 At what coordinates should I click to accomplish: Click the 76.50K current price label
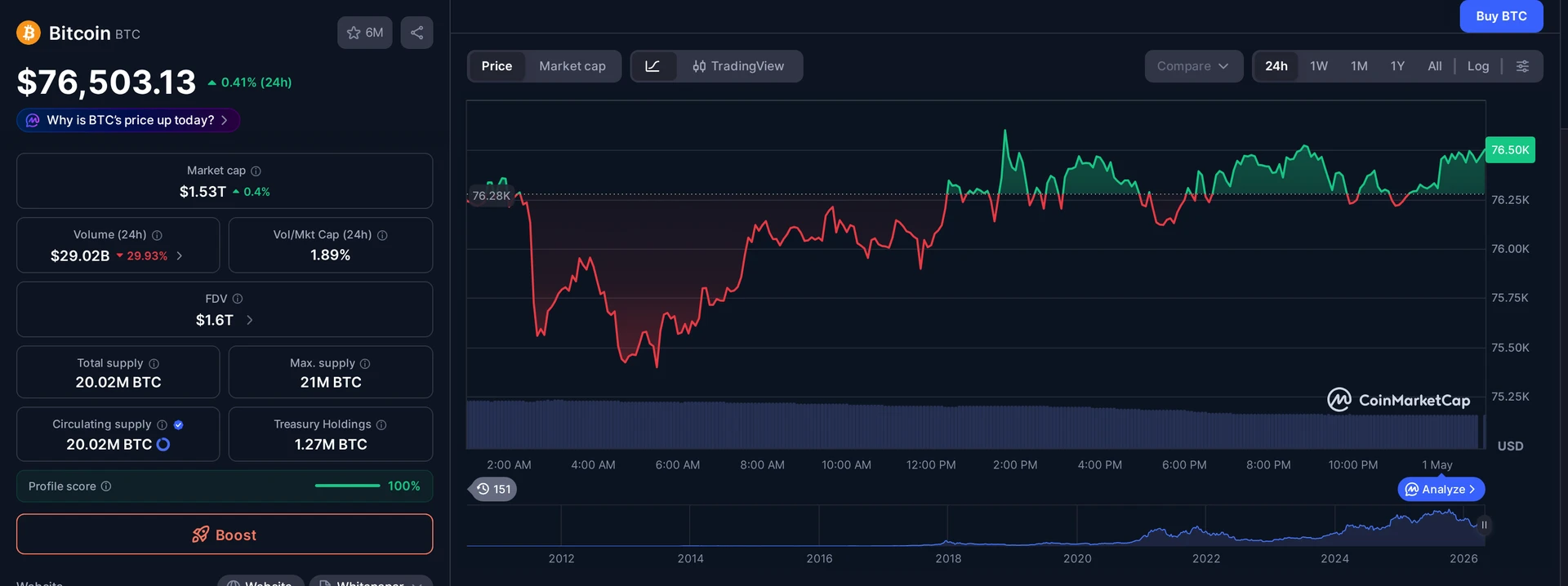pyautogui.click(x=1510, y=150)
